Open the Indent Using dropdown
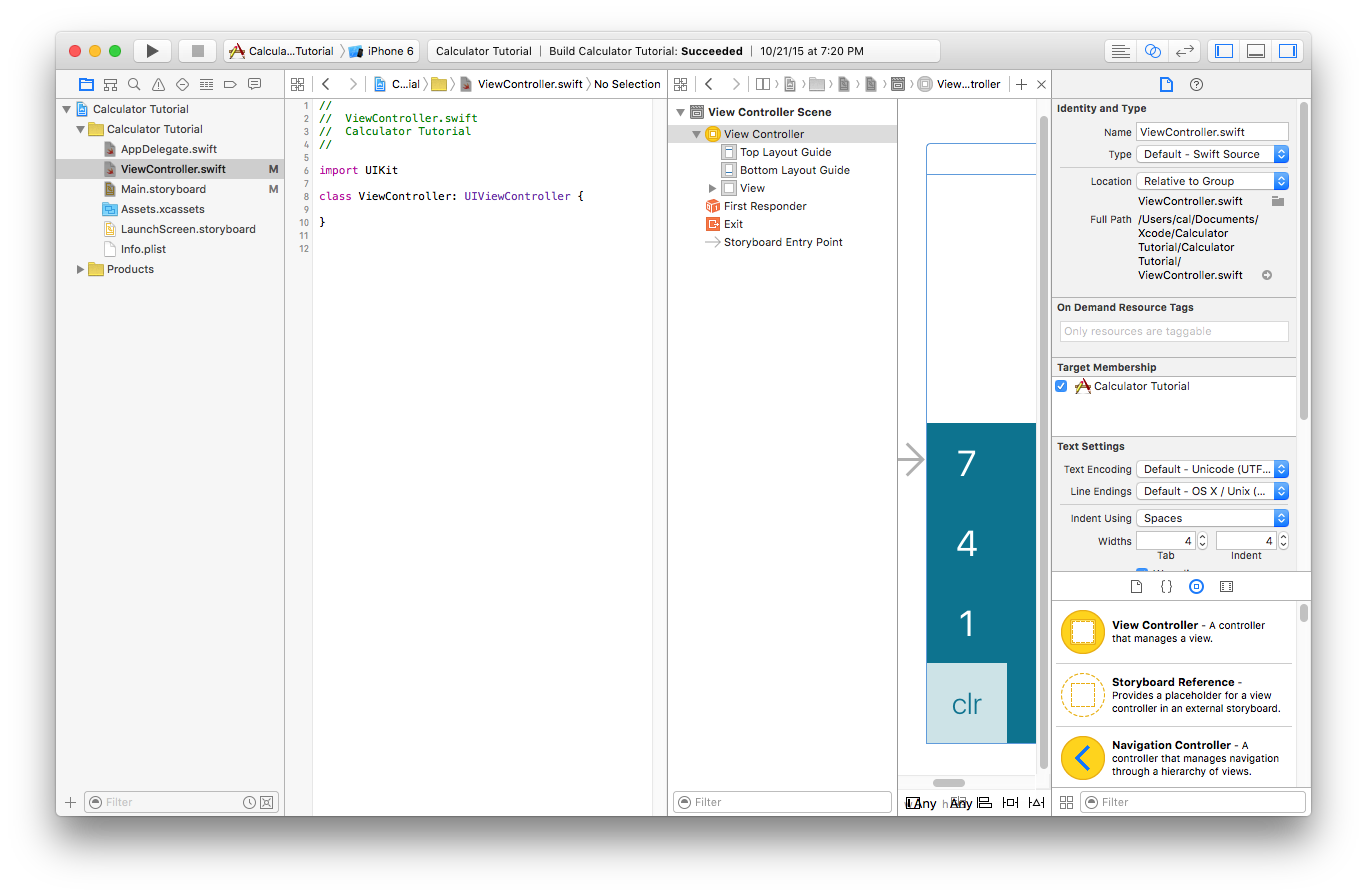1367x896 pixels. 1212,518
